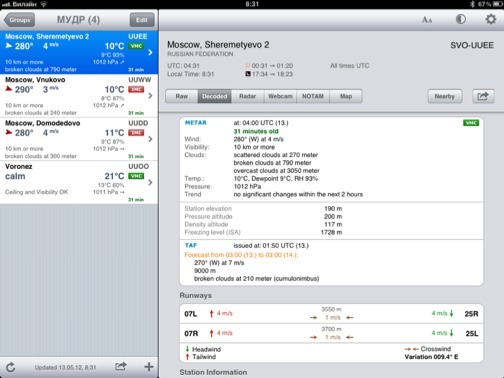504x378 pixels.
Task: Click the VMC badge in the METAR panel
Action: (471, 123)
